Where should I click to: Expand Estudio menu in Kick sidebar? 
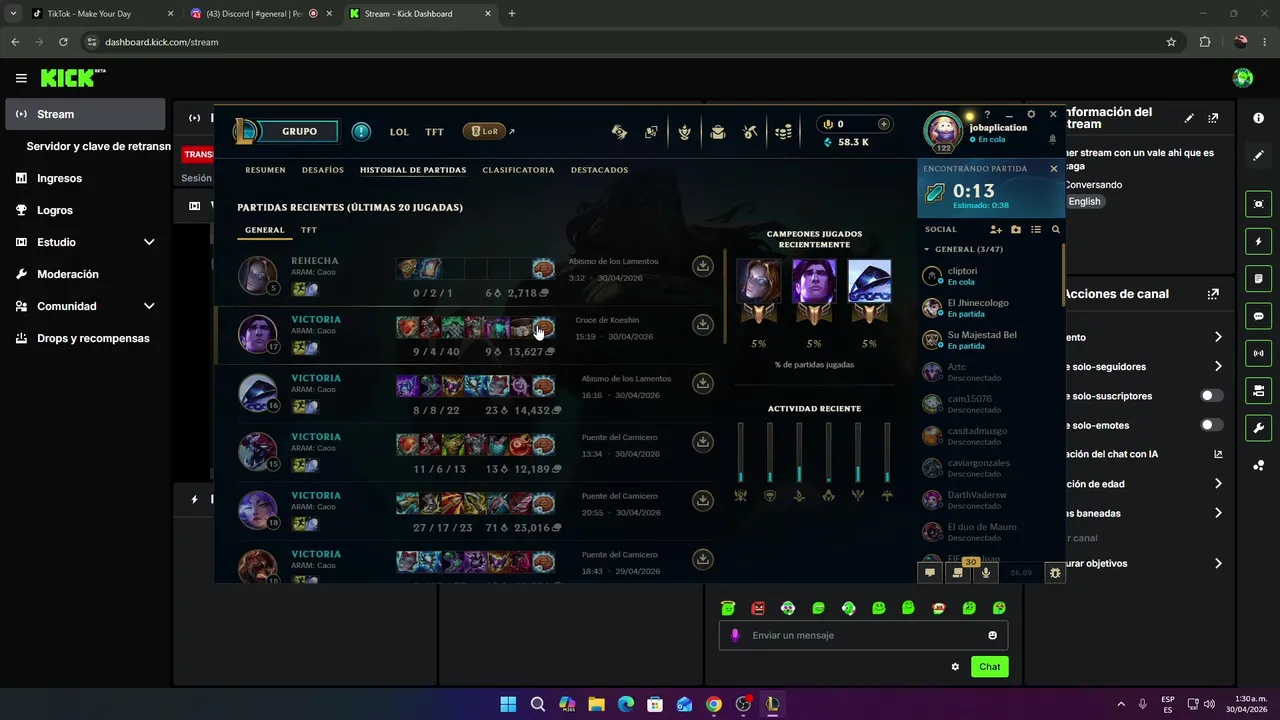149,242
